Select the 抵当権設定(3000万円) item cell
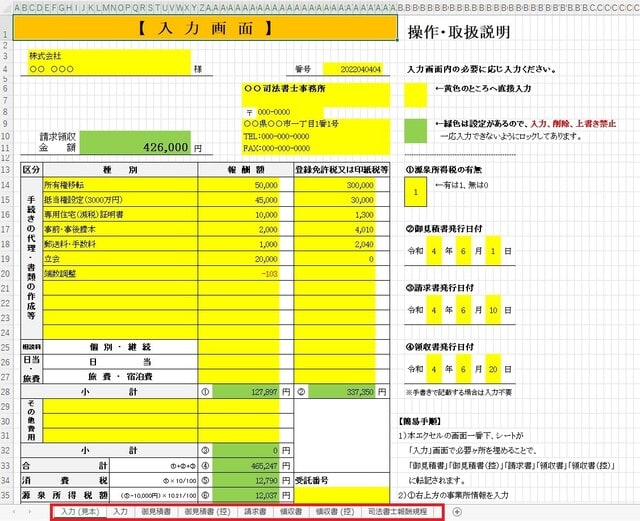 pos(120,200)
